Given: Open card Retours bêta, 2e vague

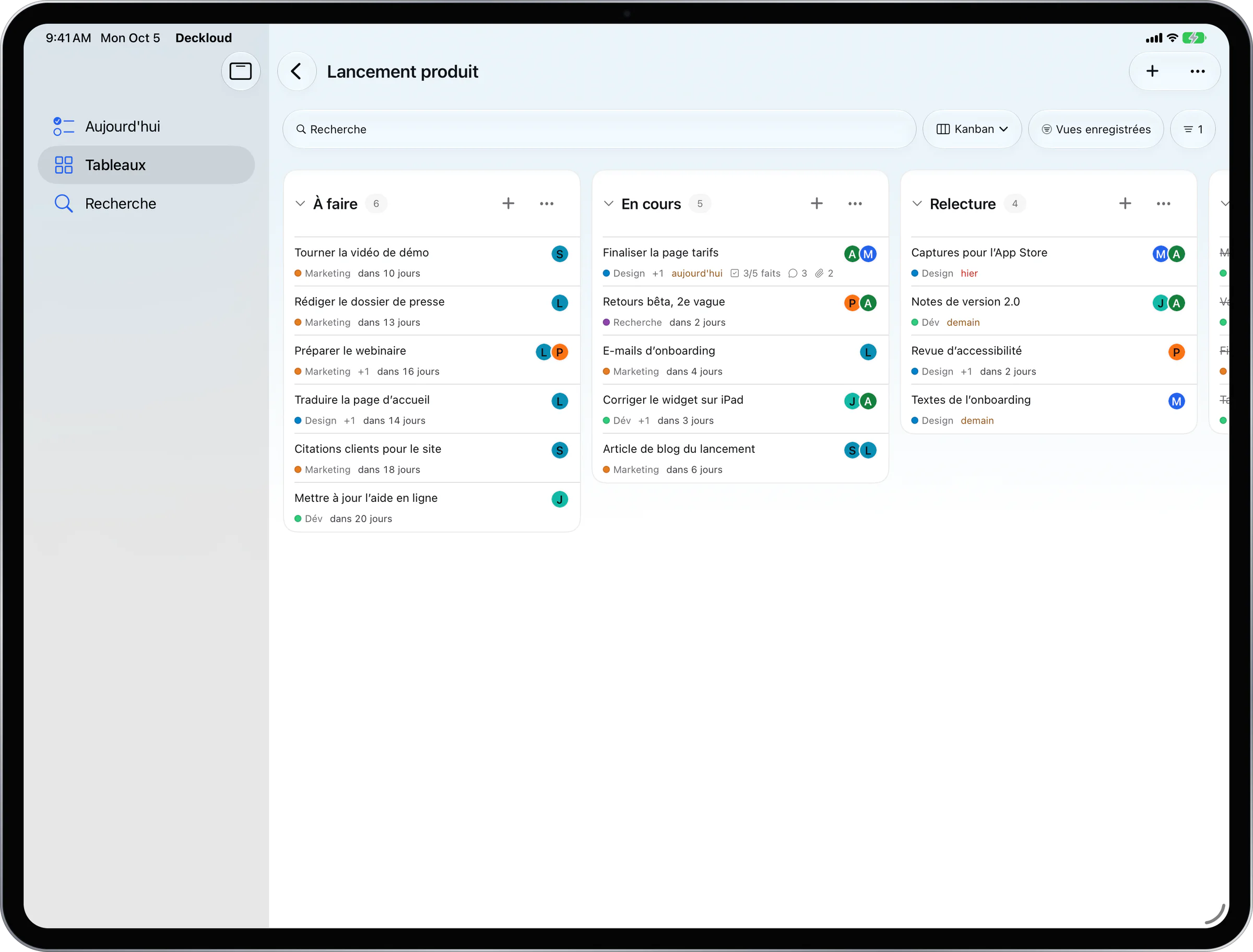Looking at the screenshot, I should pos(740,311).
